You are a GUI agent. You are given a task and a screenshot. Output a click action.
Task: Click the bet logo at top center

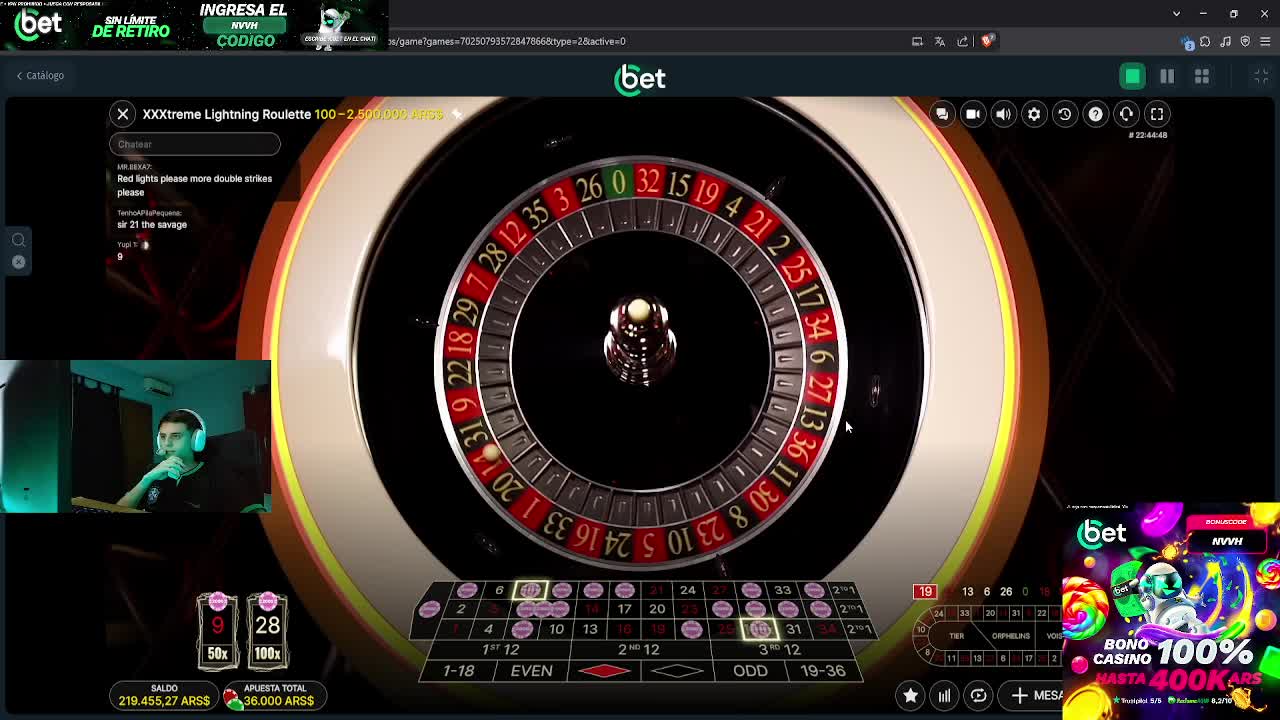pos(640,79)
